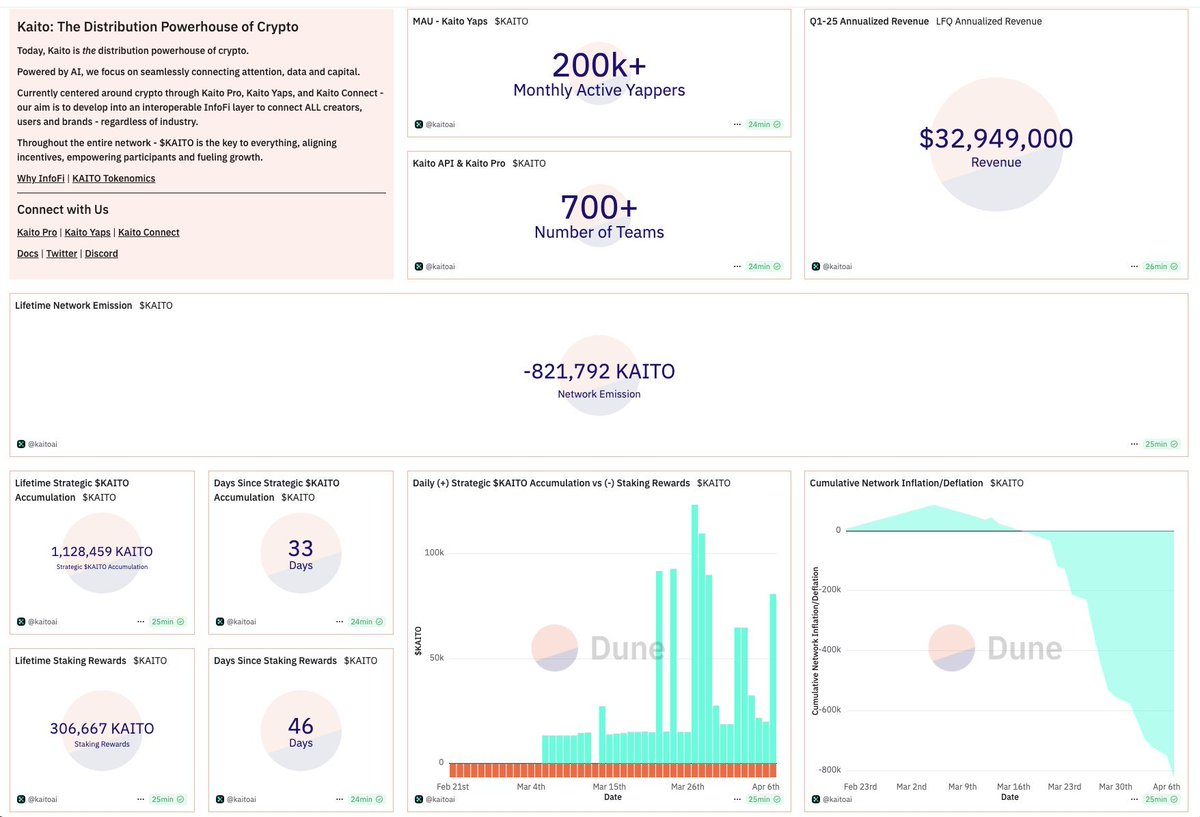1200x817 pixels.
Task: Click the 25min refresh badge on Cumulative Network Inflation/Deflation chart
Action: 1161,799
